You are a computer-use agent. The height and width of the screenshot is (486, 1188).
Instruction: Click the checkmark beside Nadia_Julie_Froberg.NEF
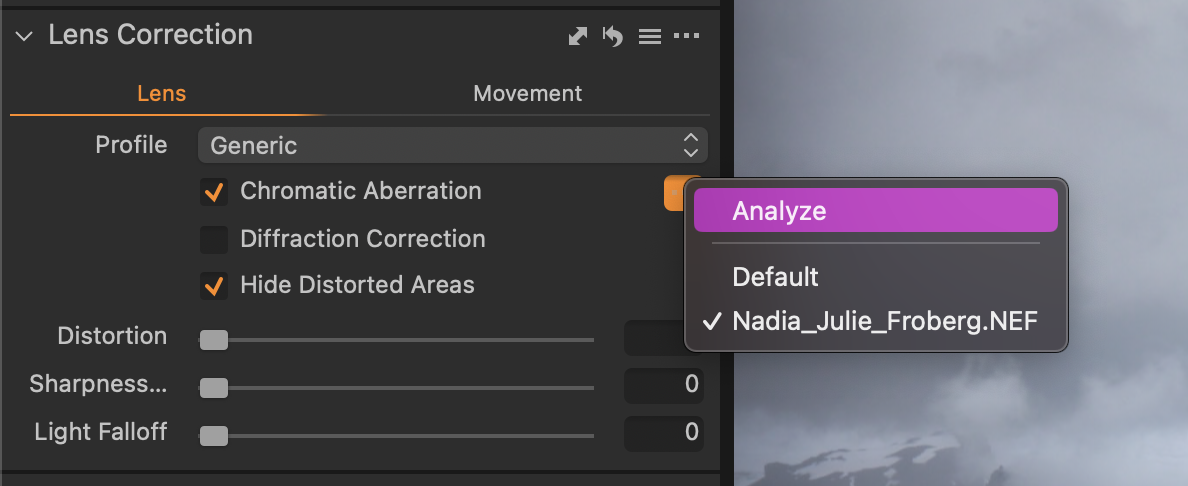[x=711, y=321]
